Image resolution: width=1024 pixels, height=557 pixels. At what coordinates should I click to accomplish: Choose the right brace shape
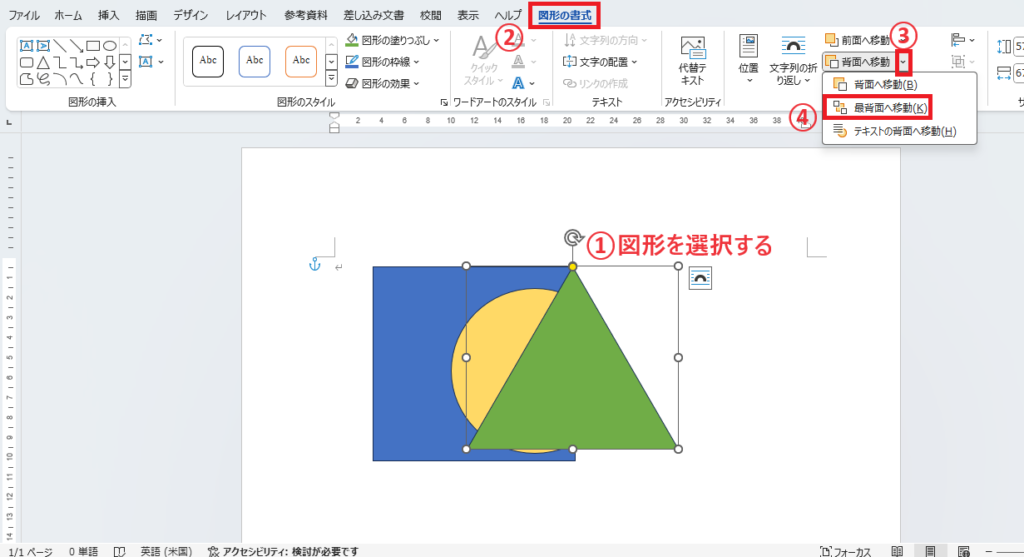pos(110,80)
